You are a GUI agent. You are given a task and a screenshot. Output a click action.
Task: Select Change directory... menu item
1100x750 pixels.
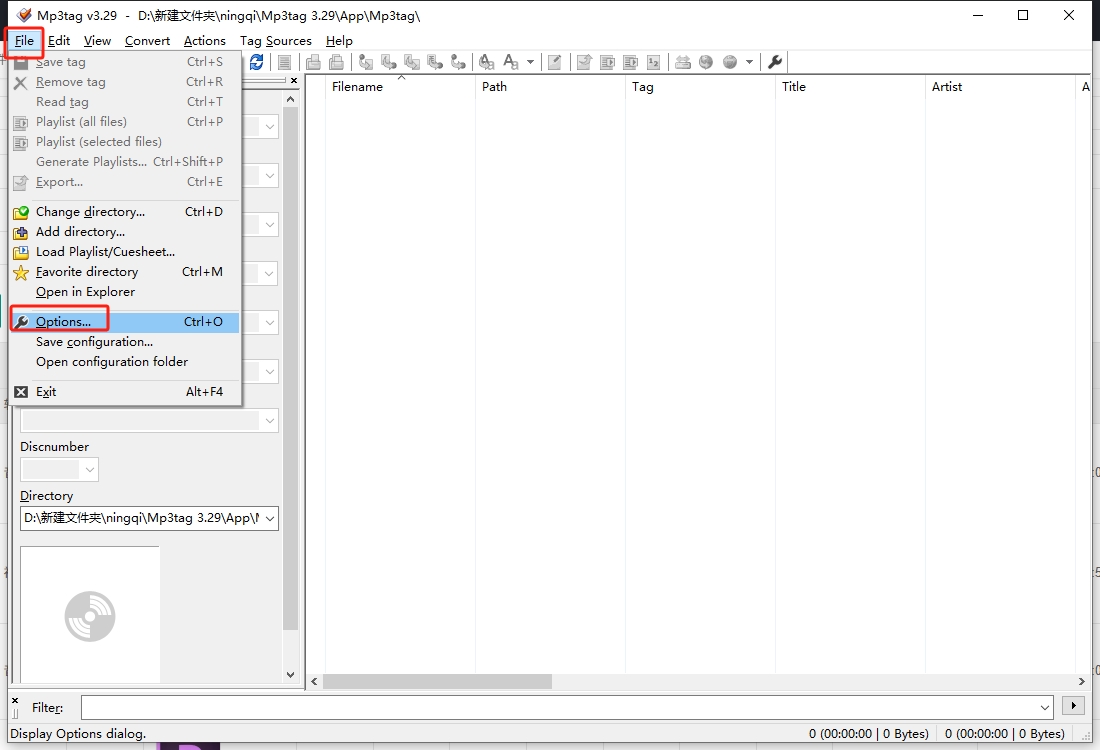pos(126,212)
